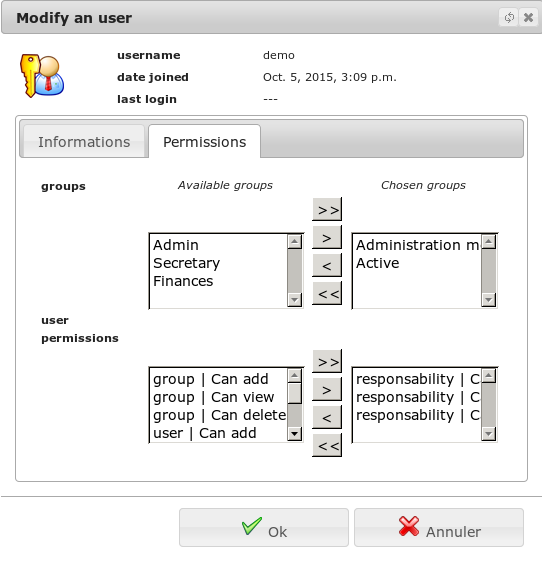Close the Modify an user dialog
542x563 pixels.
(x=528, y=17)
